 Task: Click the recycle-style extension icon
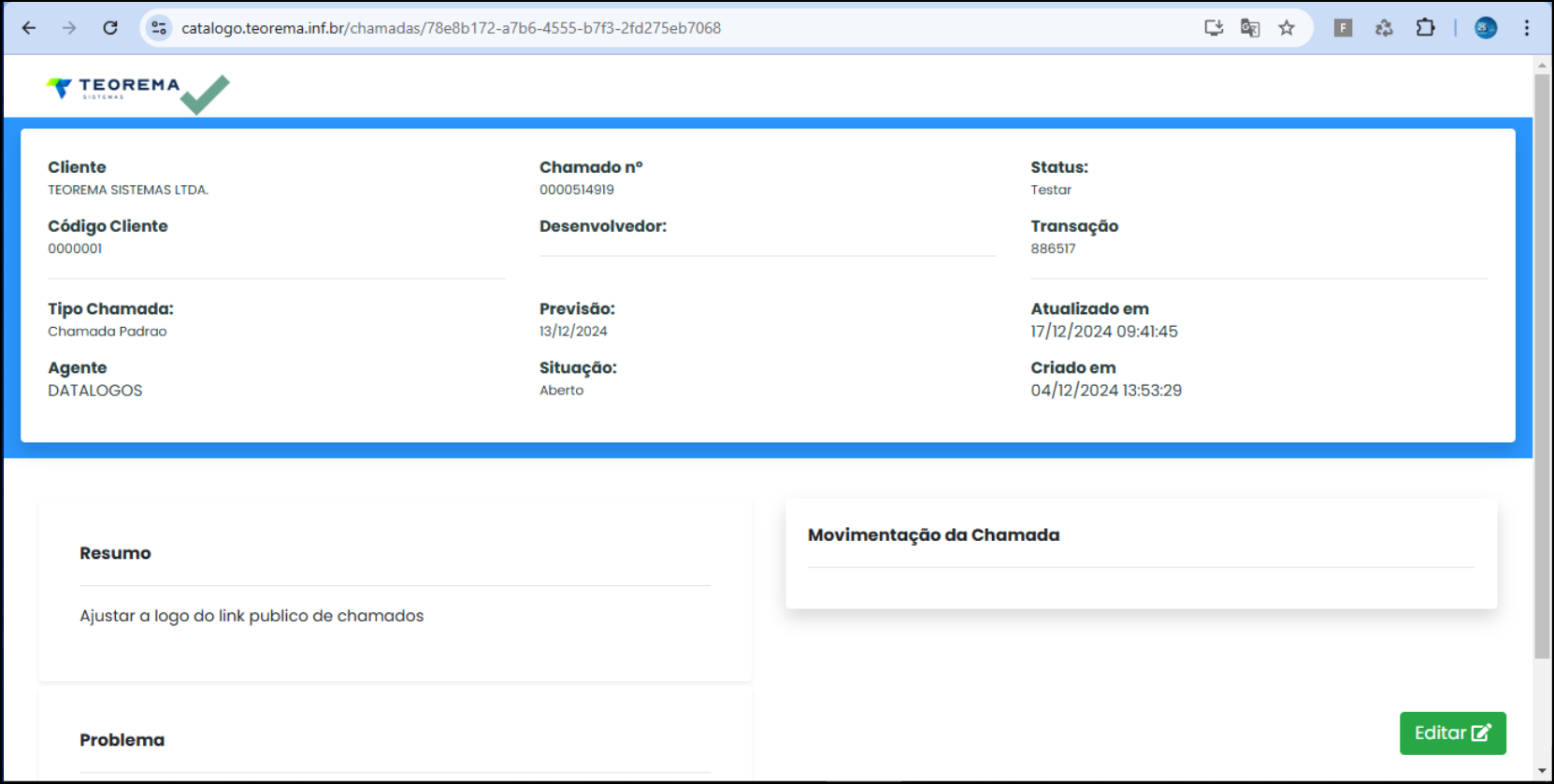click(x=1384, y=28)
